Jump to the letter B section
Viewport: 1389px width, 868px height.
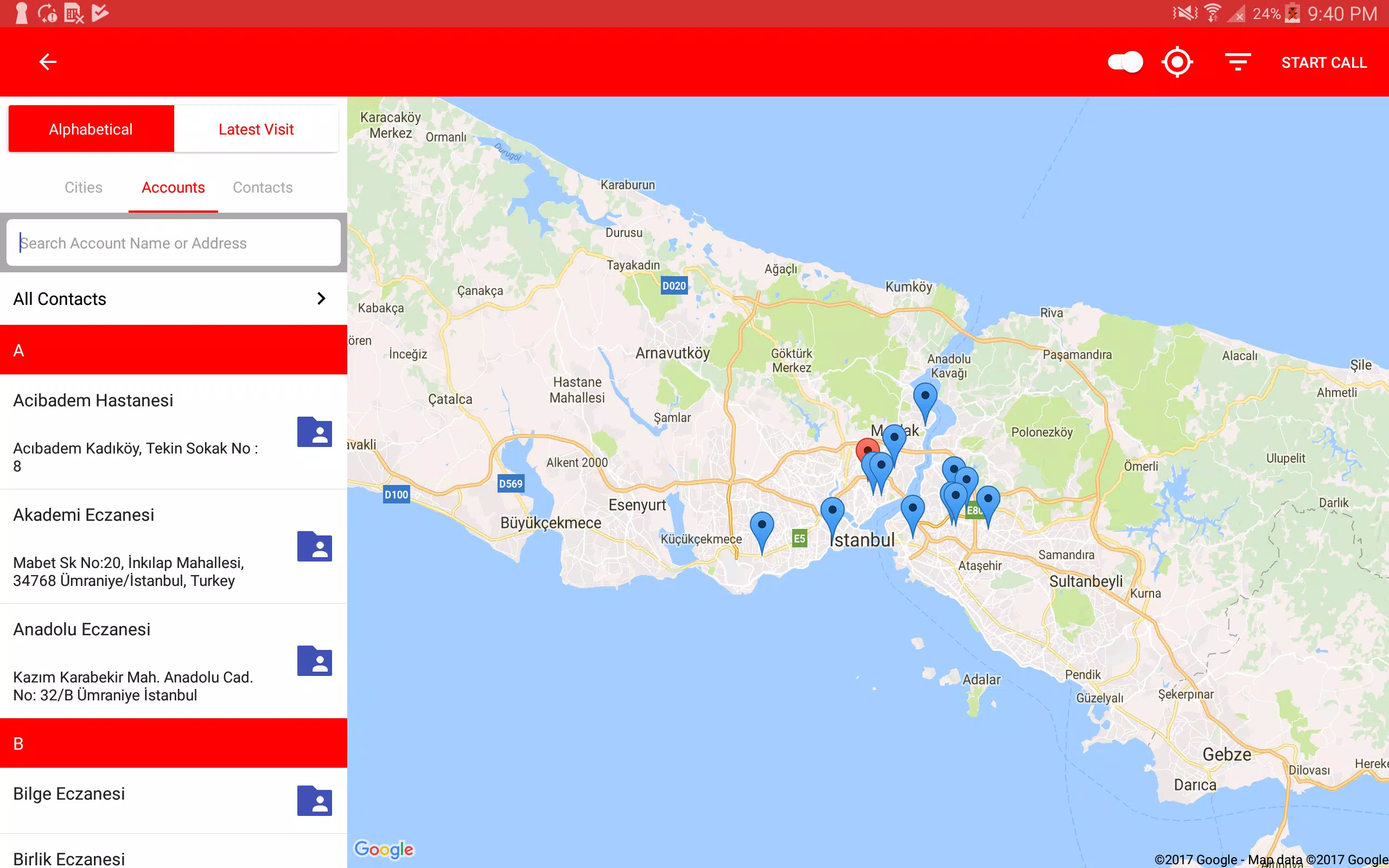pyautogui.click(x=173, y=743)
